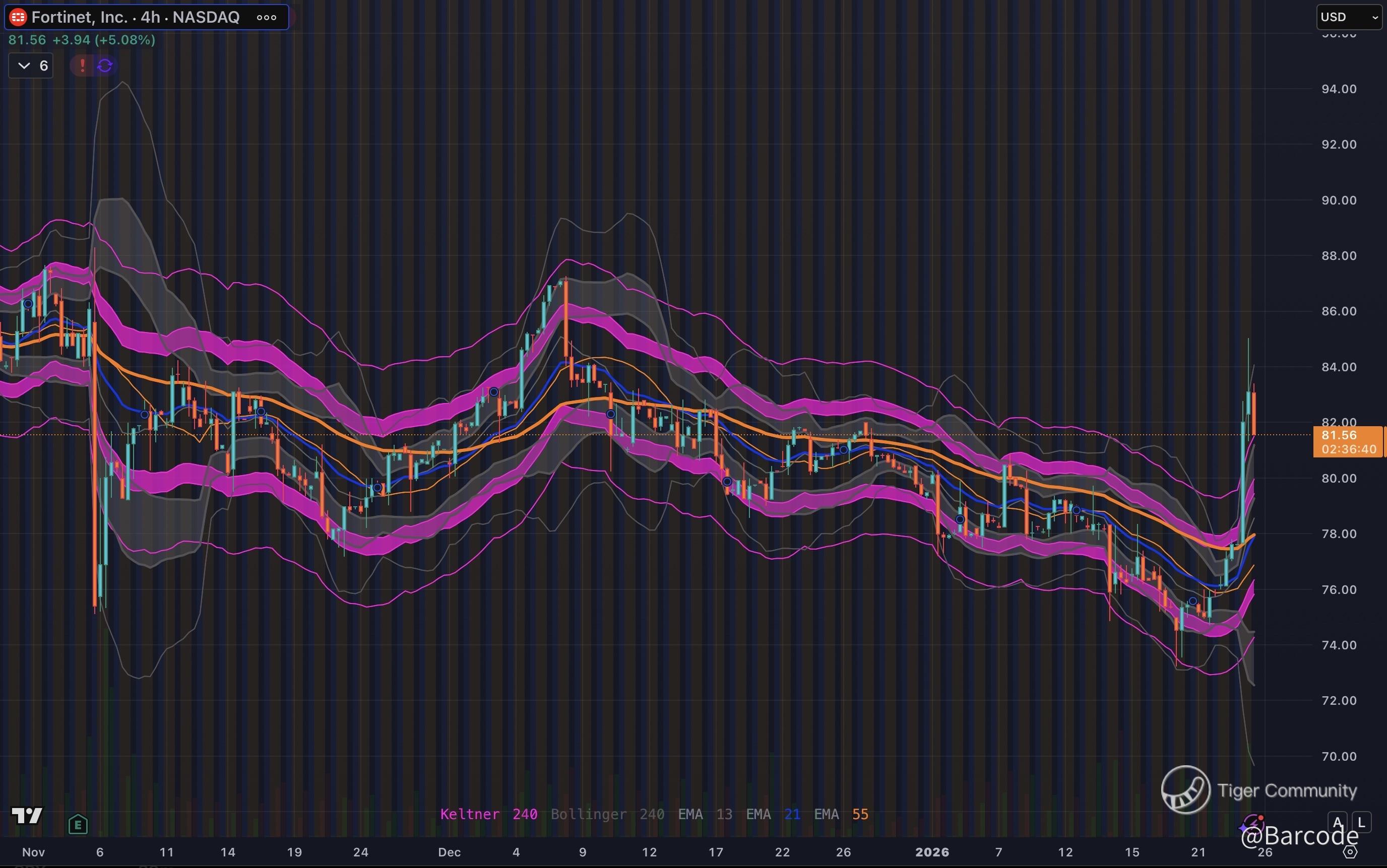Click the Keltner 240 indicator label

click(489, 814)
